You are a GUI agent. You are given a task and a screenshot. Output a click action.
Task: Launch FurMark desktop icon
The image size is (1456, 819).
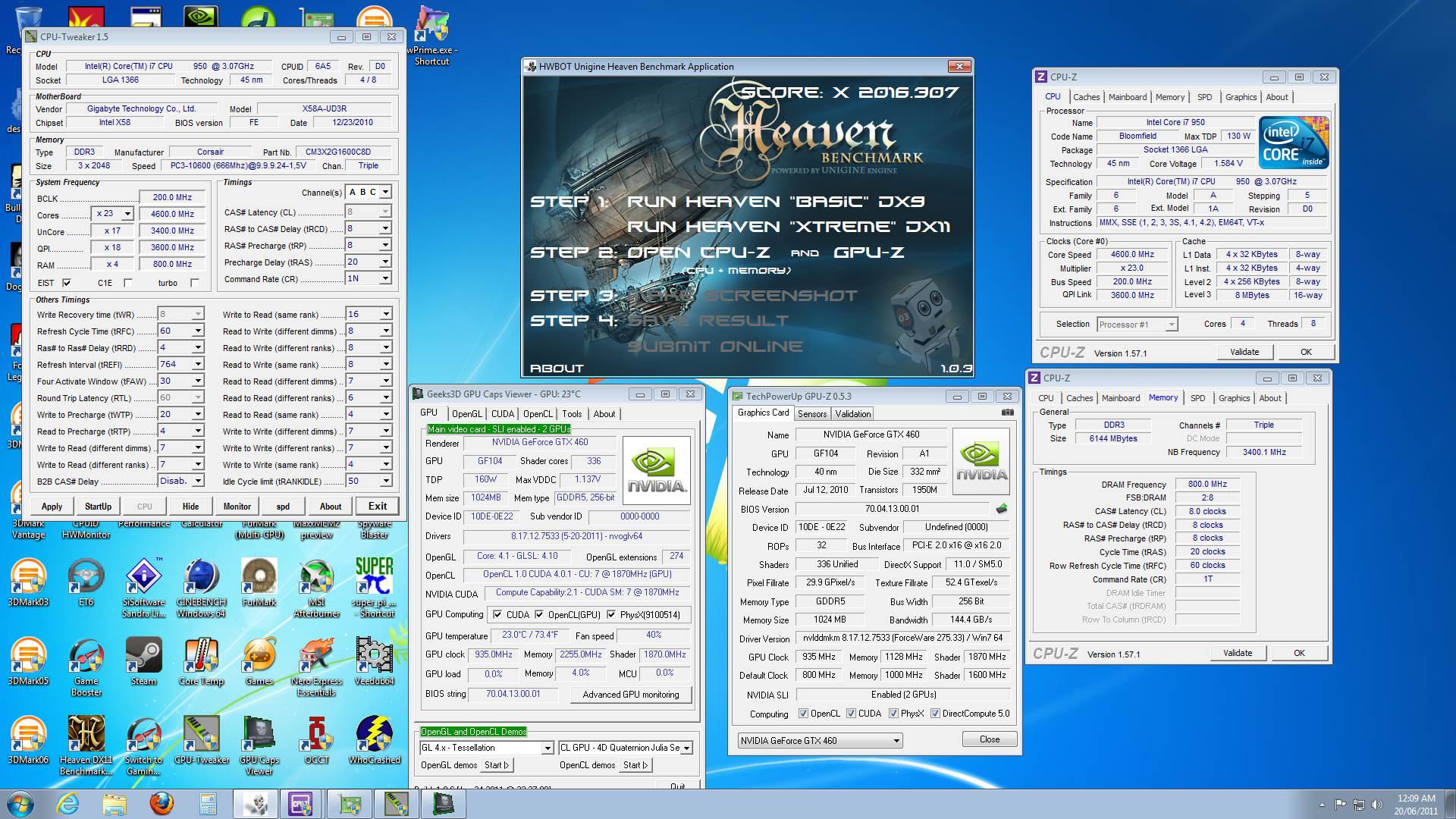tap(259, 582)
